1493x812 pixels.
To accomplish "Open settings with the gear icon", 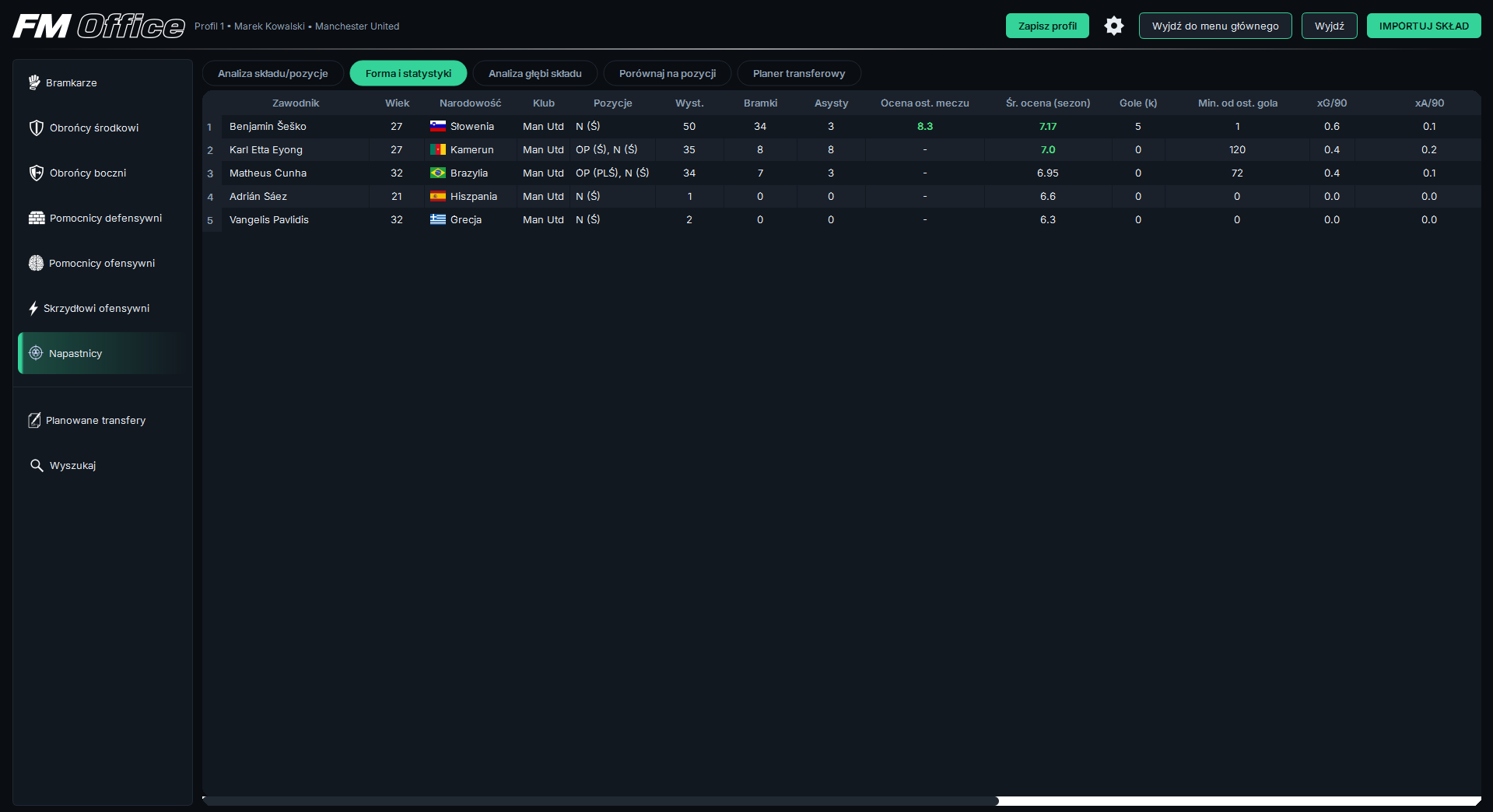I will coord(1114,26).
